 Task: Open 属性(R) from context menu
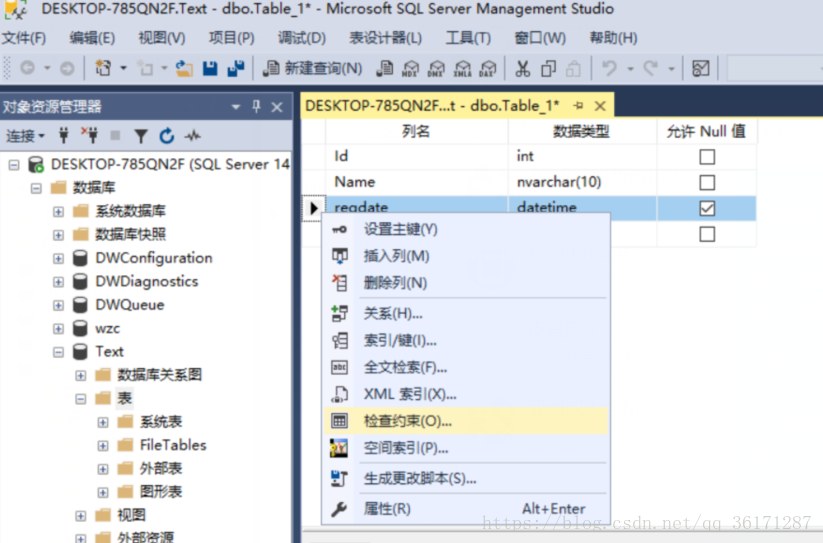(x=466, y=508)
